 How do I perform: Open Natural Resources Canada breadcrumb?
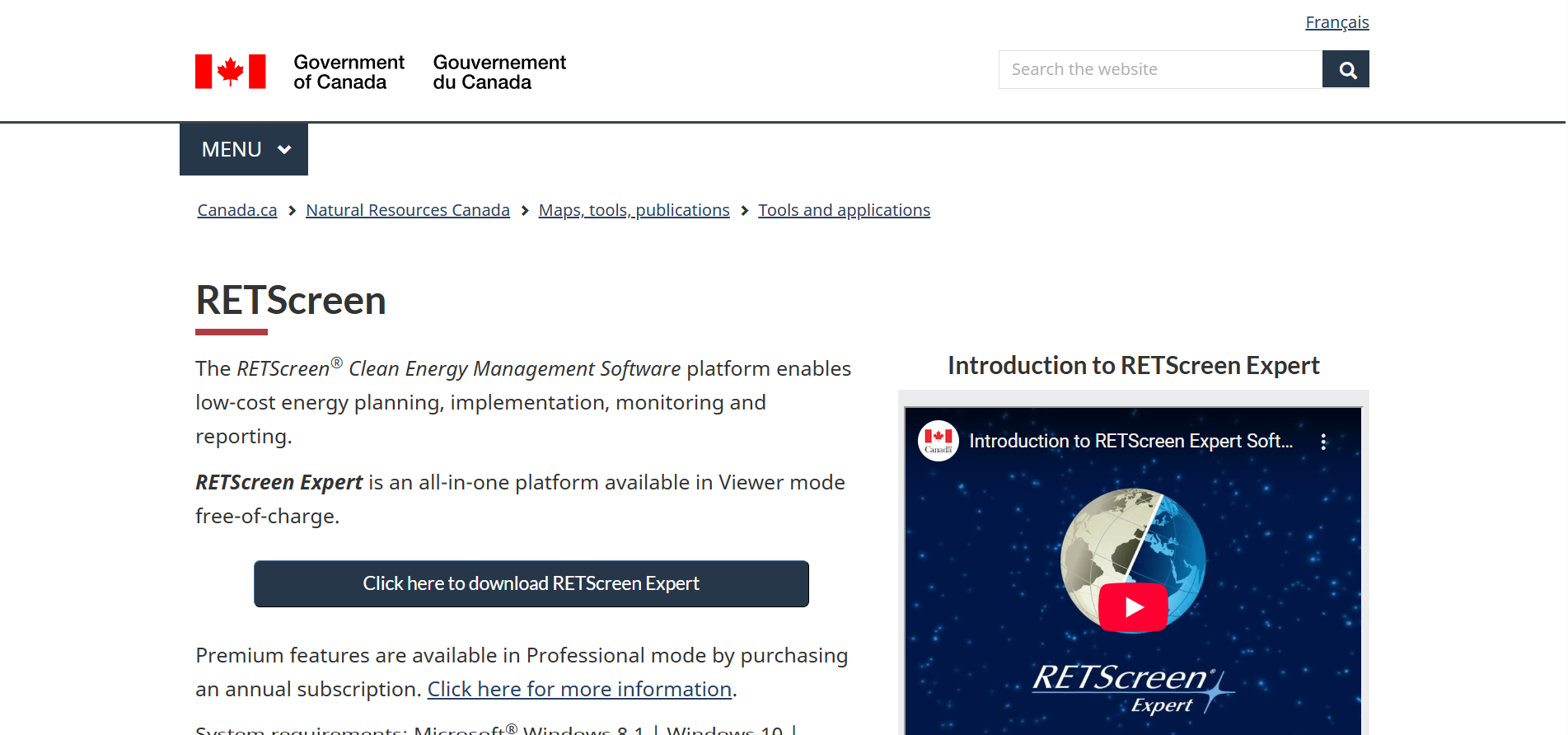coord(407,210)
